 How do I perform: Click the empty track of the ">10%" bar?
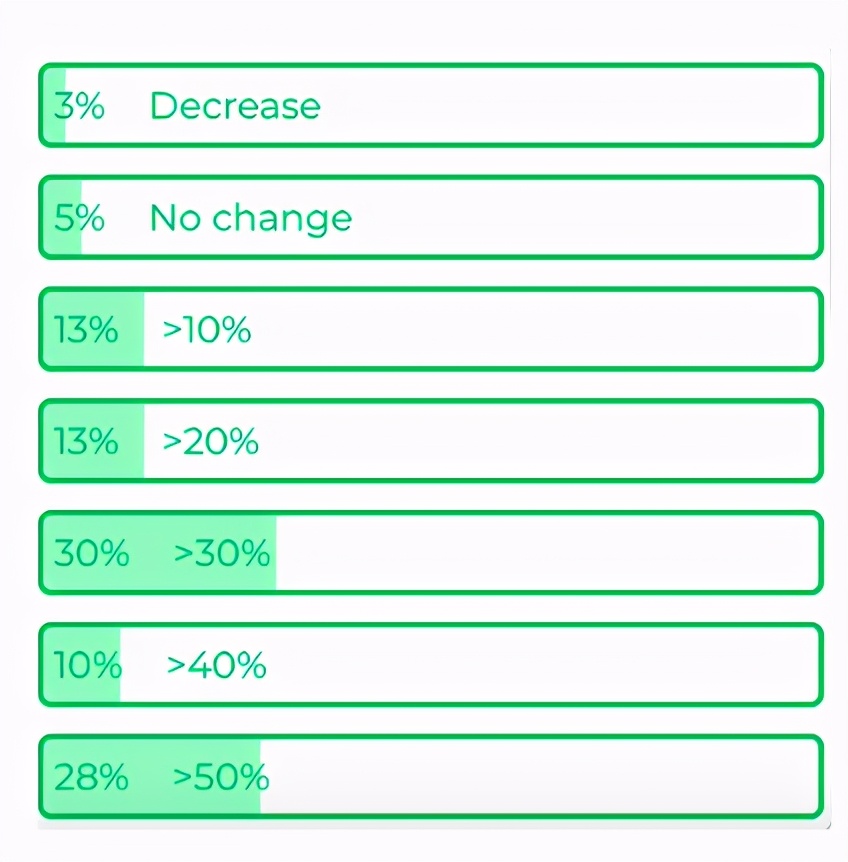[530, 330]
